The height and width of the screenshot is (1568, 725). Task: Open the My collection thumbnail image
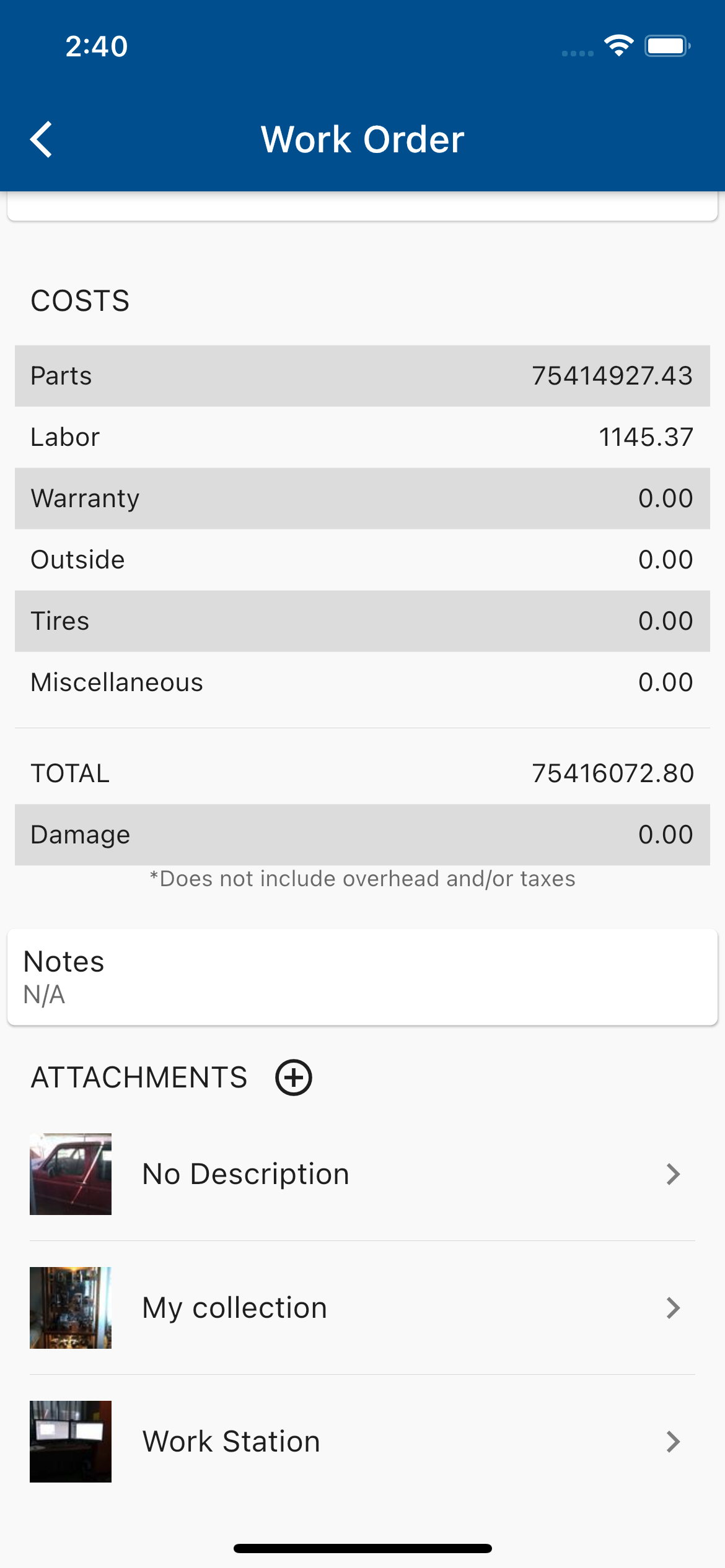coord(71,1308)
